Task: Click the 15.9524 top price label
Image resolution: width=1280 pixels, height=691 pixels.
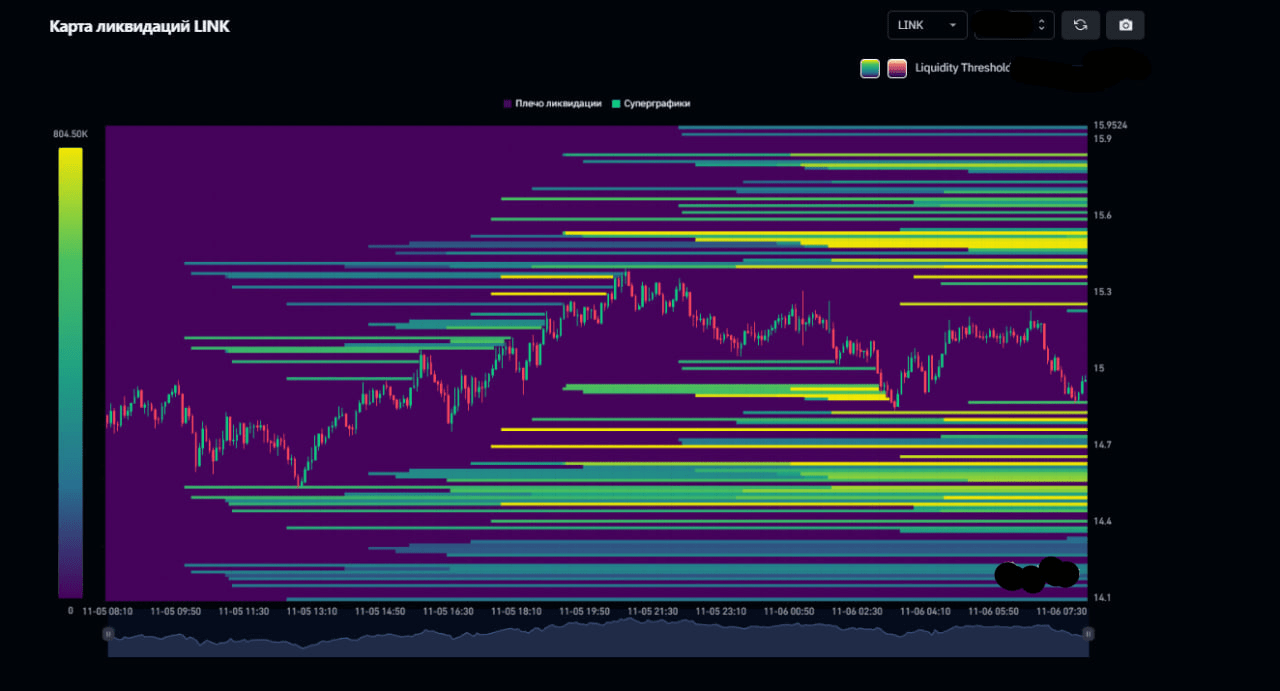Action: coord(1110,126)
